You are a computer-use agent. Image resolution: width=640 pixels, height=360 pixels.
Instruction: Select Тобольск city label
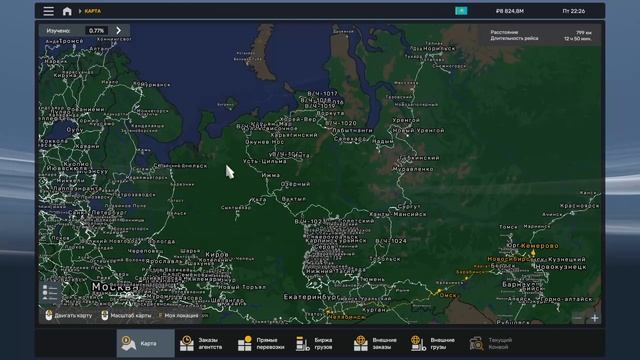[385, 259]
